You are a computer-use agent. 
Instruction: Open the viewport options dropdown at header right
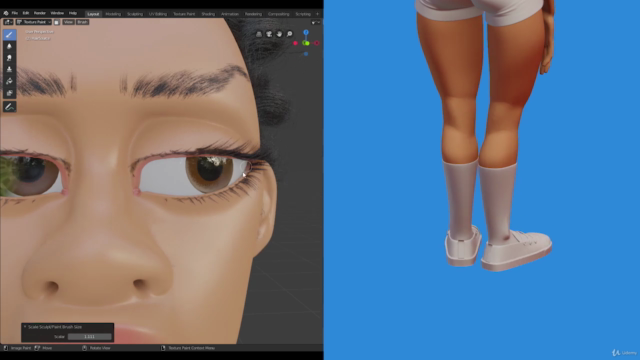click(316, 22)
